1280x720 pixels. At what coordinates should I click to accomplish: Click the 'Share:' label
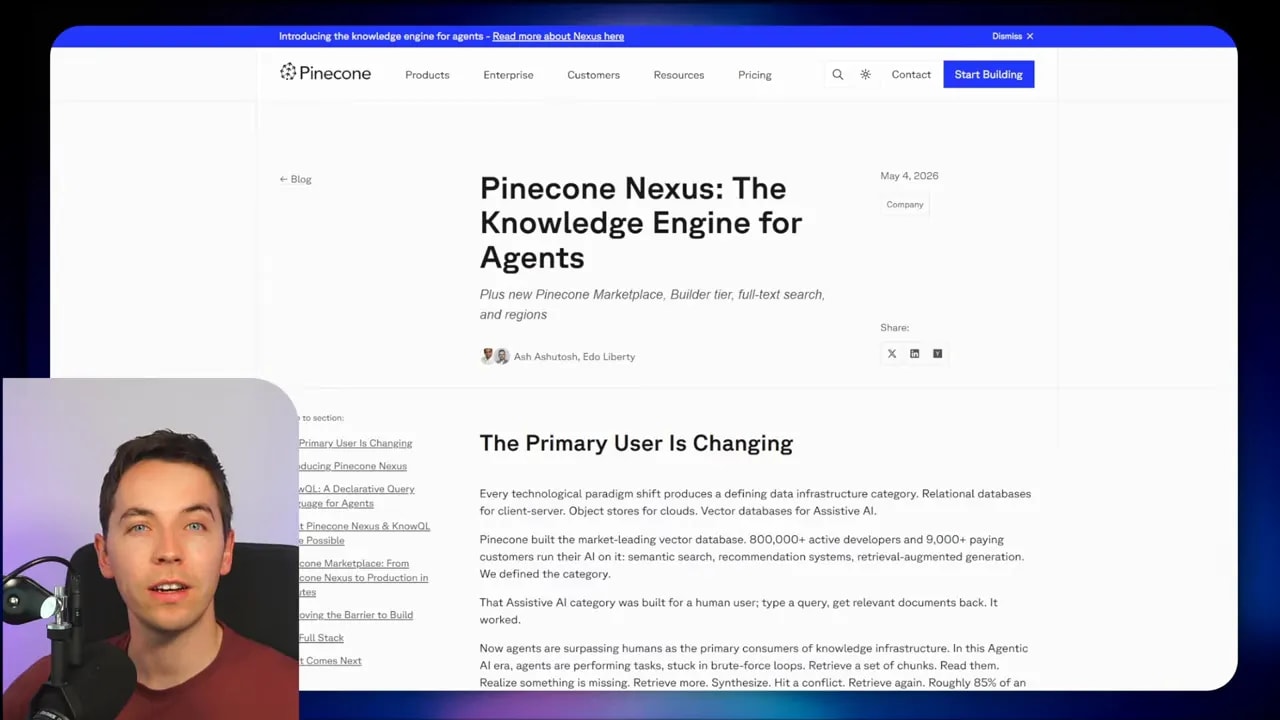(x=894, y=328)
